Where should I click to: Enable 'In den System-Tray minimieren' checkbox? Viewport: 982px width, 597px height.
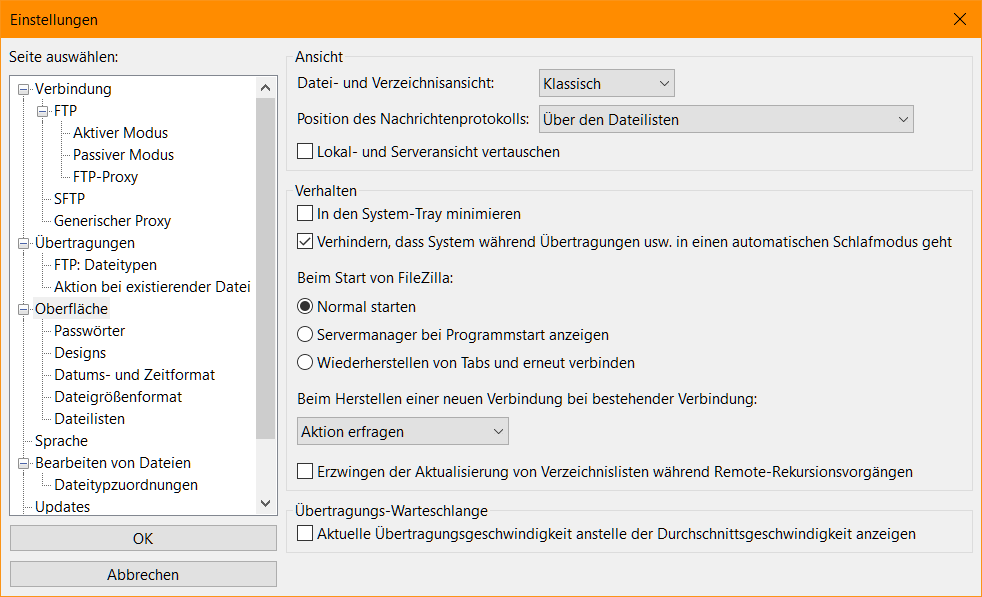(306, 214)
